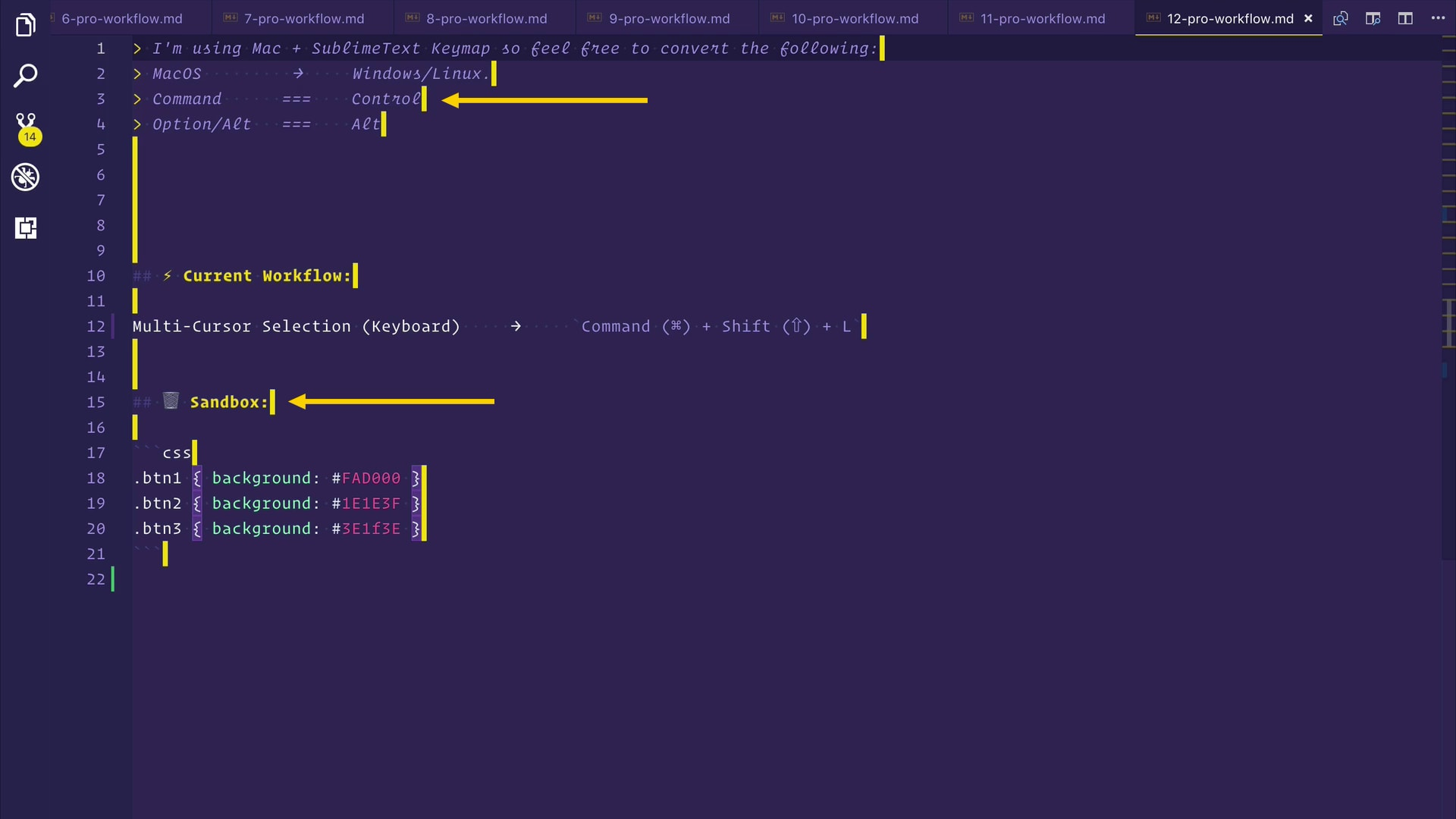Switch to 10-pro-workflow.md tab
The image size is (1456, 819).
(x=855, y=18)
